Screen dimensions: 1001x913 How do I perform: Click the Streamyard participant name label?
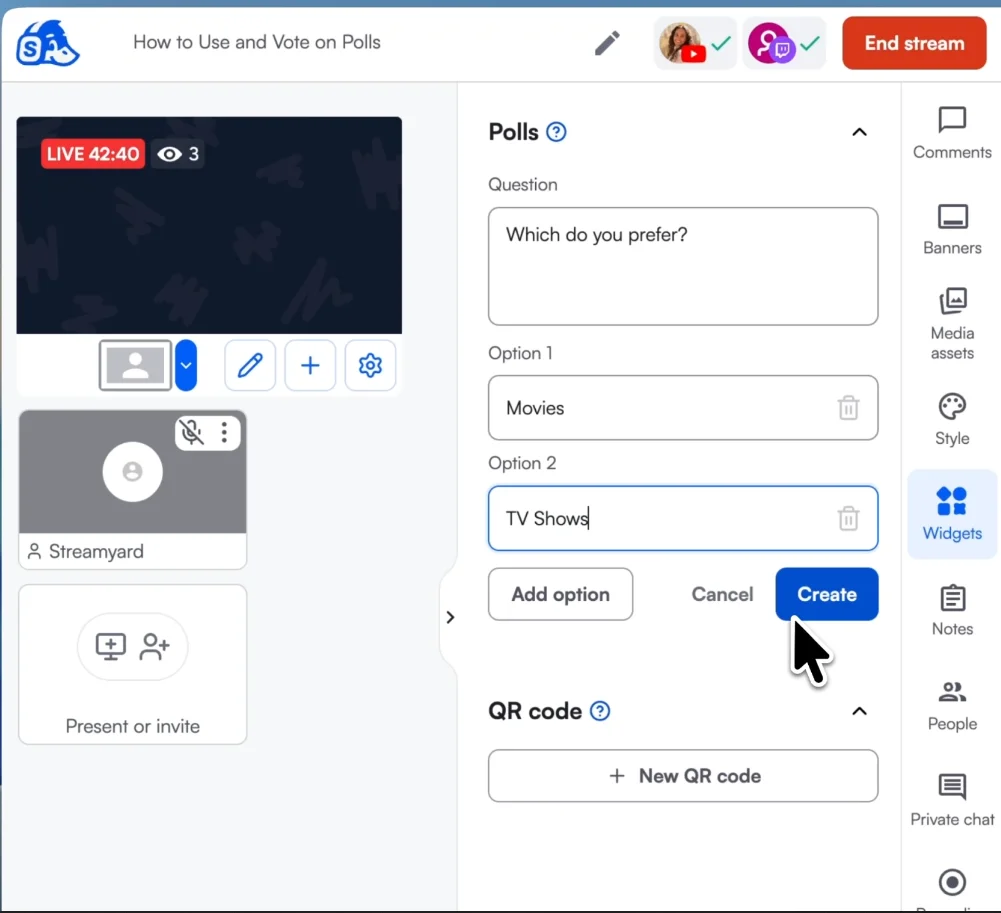pos(96,551)
